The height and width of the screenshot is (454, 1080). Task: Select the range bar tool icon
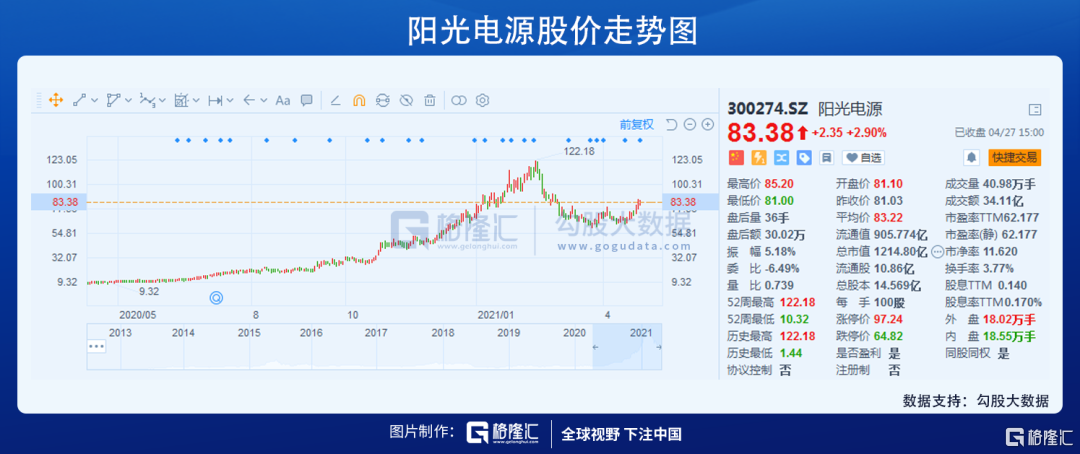pos(216,101)
